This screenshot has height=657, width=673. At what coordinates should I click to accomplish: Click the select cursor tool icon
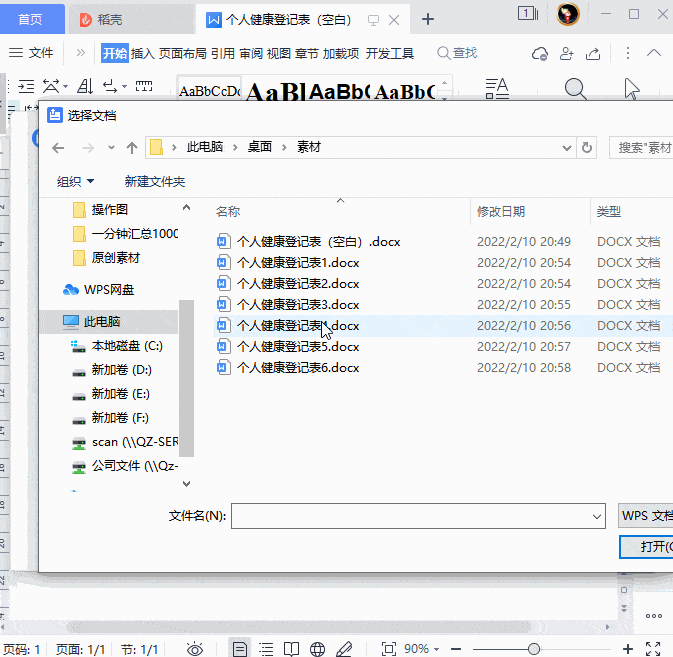632,89
